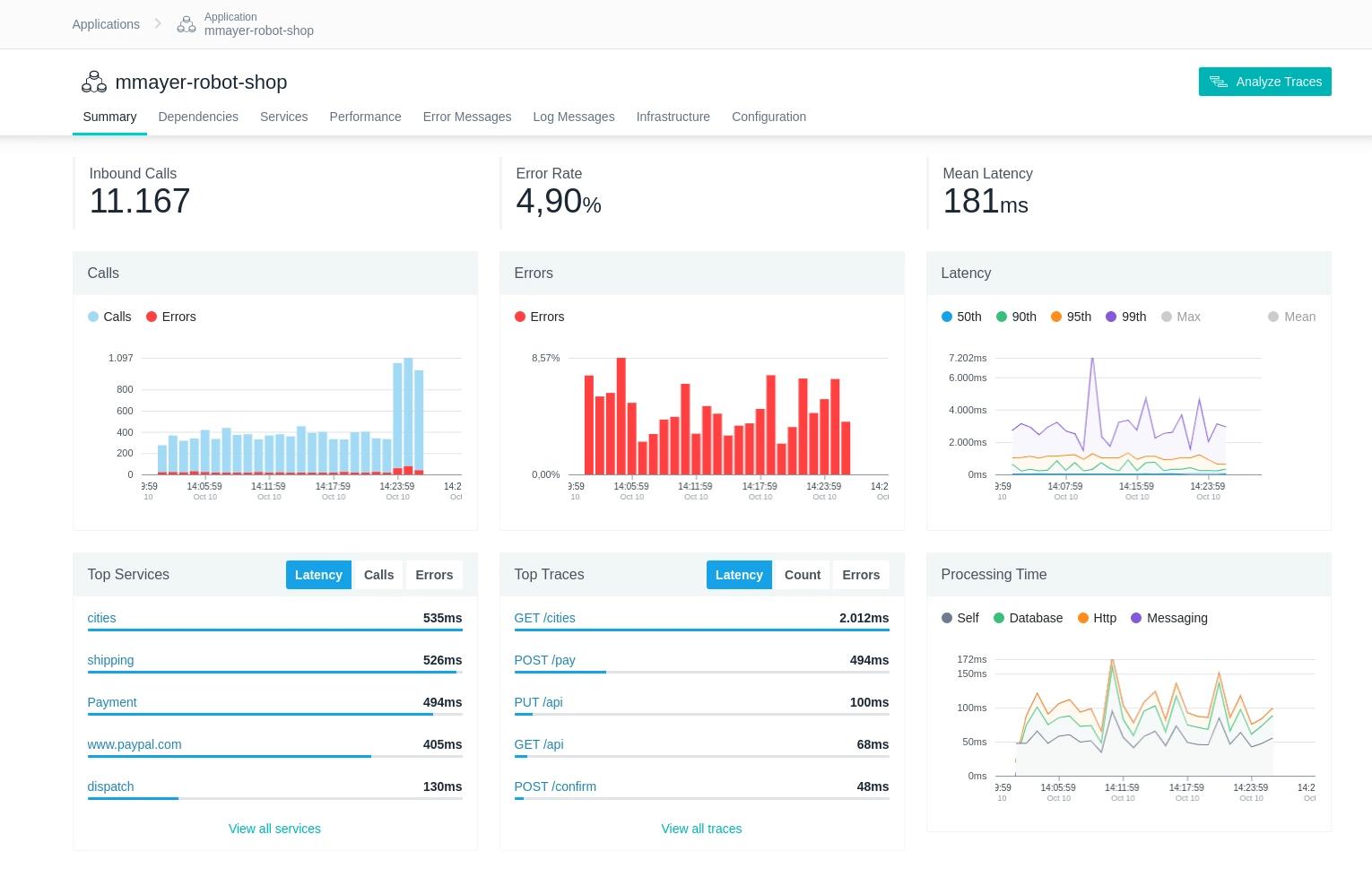Toggle the Mean latency legend series
The height and width of the screenshot is (895, 1372).
point(1291,317)
